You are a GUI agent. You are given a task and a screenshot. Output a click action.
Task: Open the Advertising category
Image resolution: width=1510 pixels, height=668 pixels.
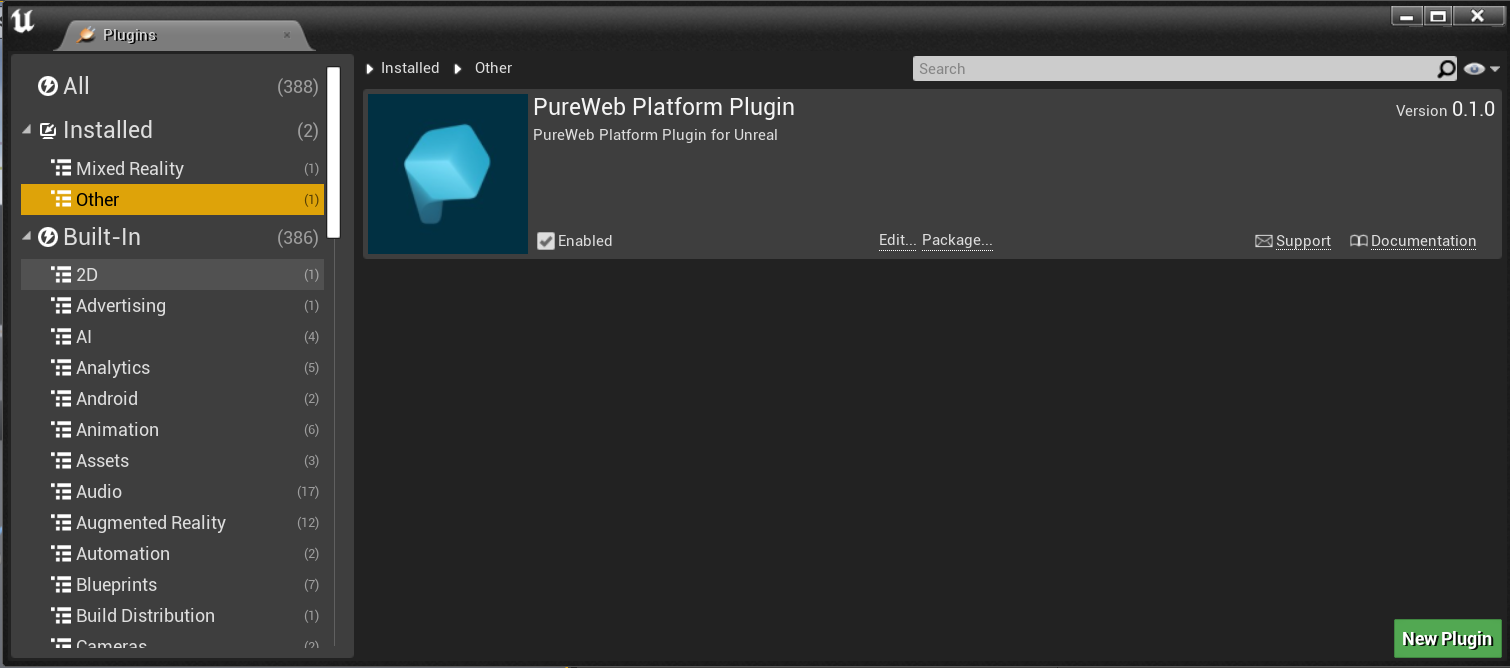(x=172, y=305)
